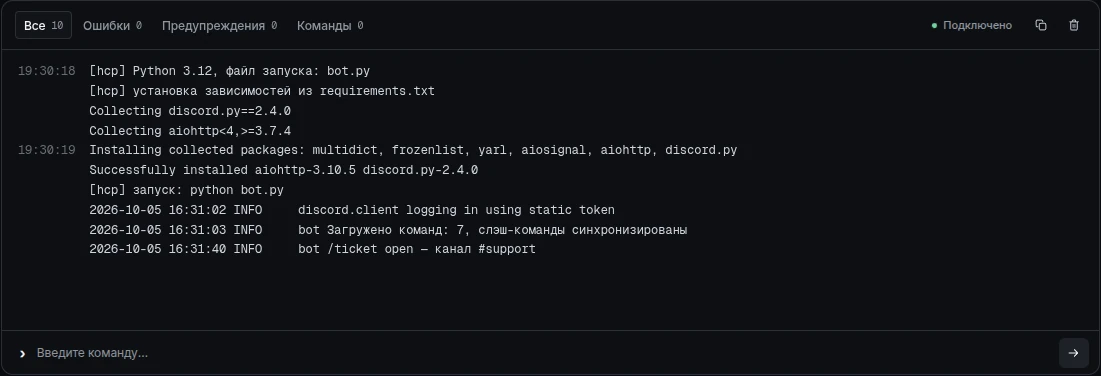This screenshot has height=376, width=1101.
Task: Click the Successfully installed aiohttp log line
Action: (284, 170)
